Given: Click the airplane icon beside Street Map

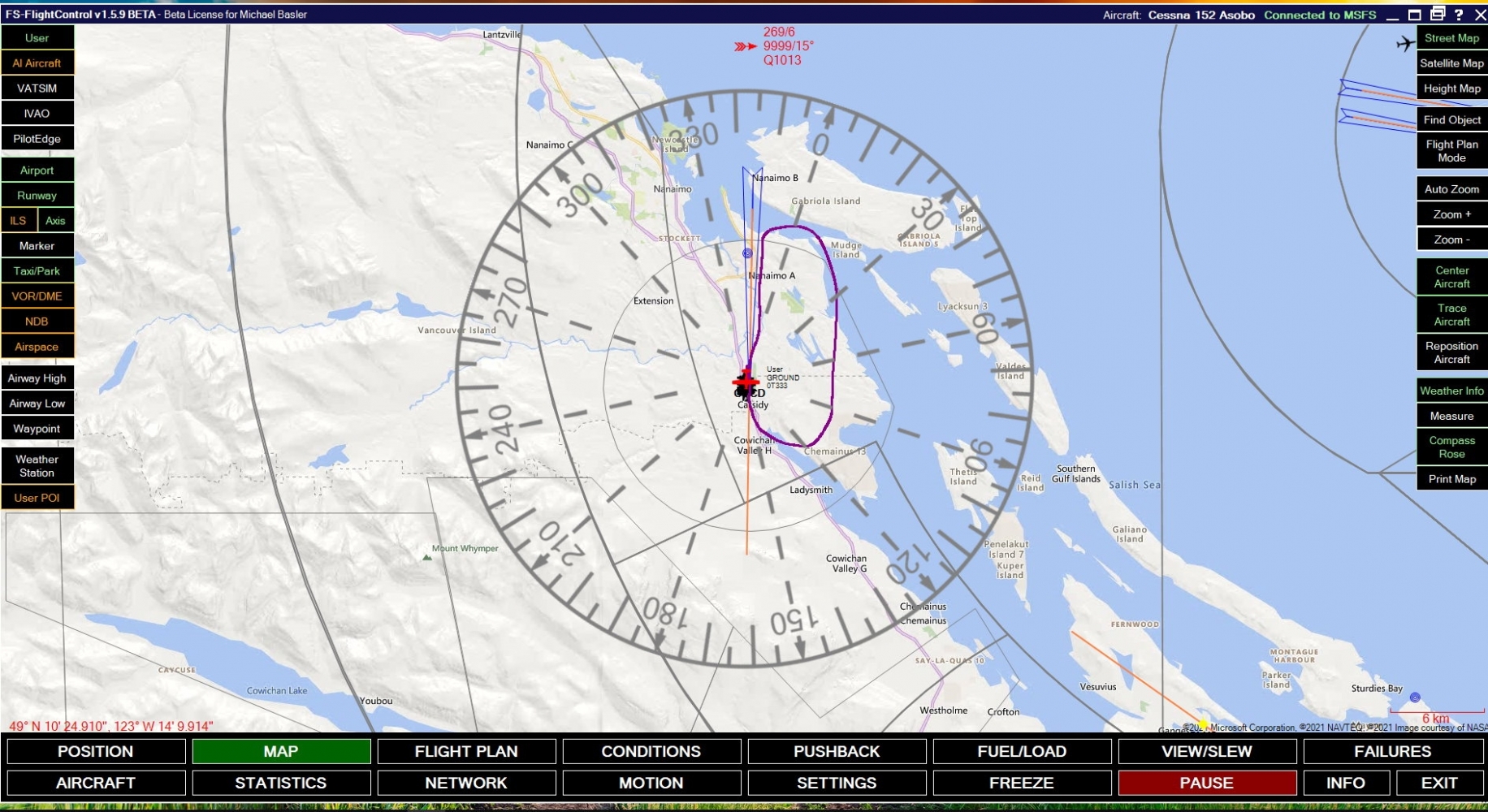Looking at the screenshot, I should (x=1405, y=43).
